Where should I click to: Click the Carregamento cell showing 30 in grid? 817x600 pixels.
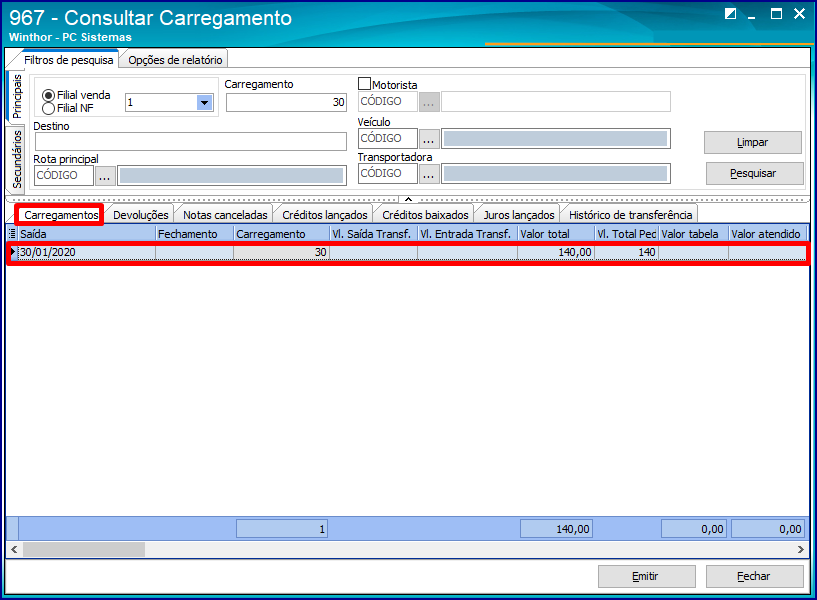[x=281, y=253]
